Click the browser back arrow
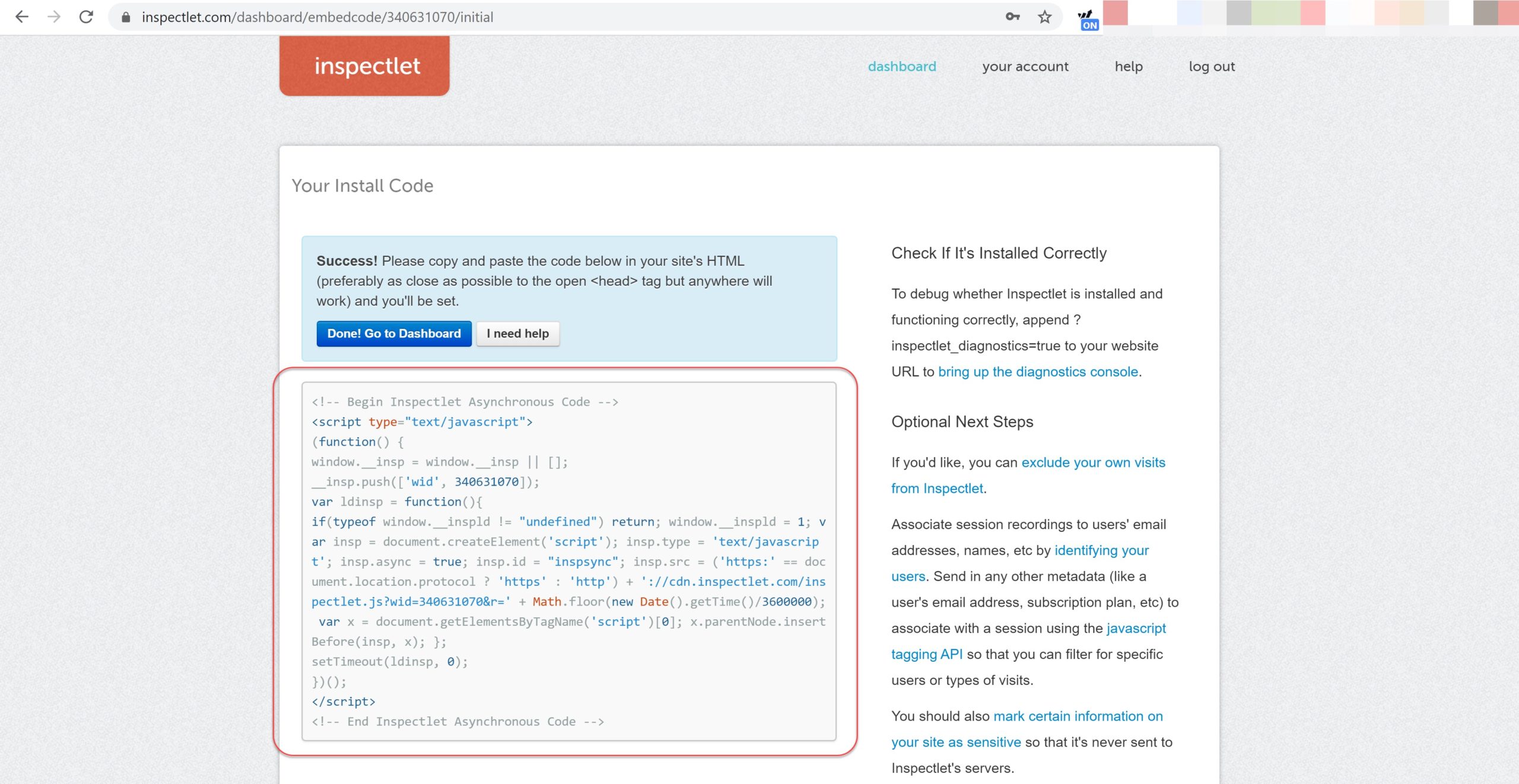Screen dimensions: 1519x784 [22, 17]
